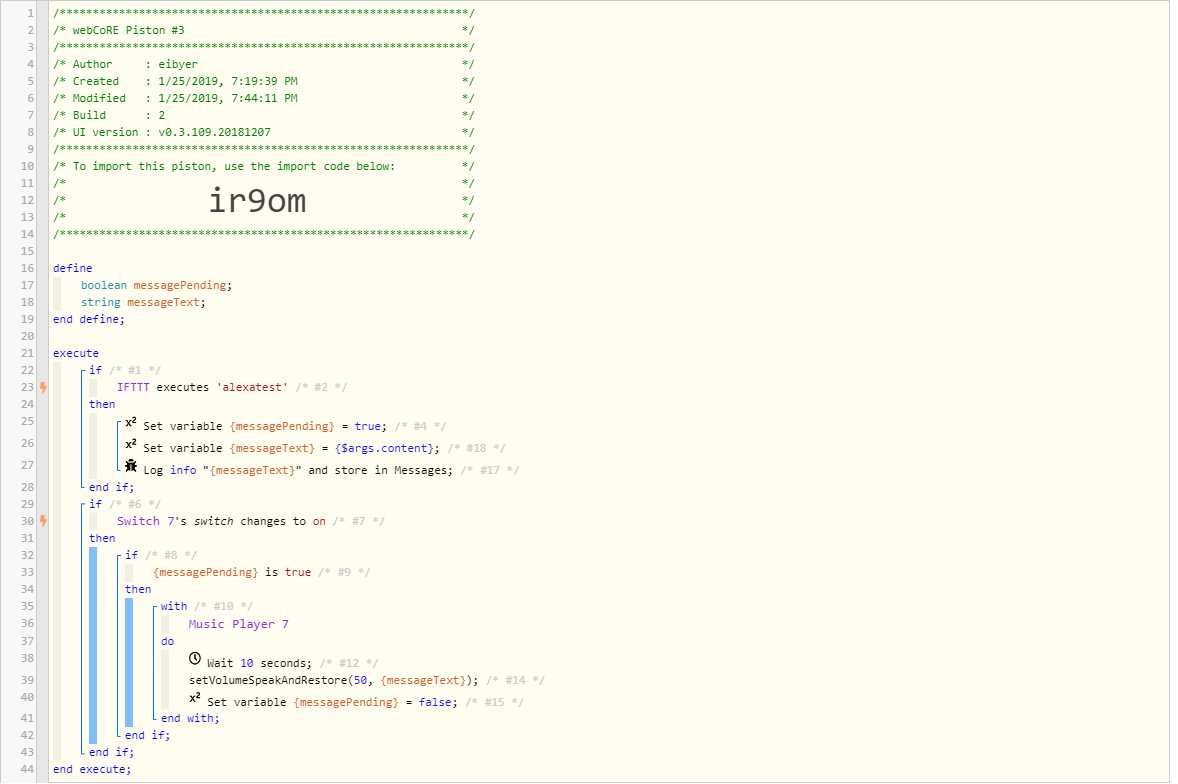Click the x² icon before Set variable messagePending = true

pyautogui.click(x=131, y=423)
